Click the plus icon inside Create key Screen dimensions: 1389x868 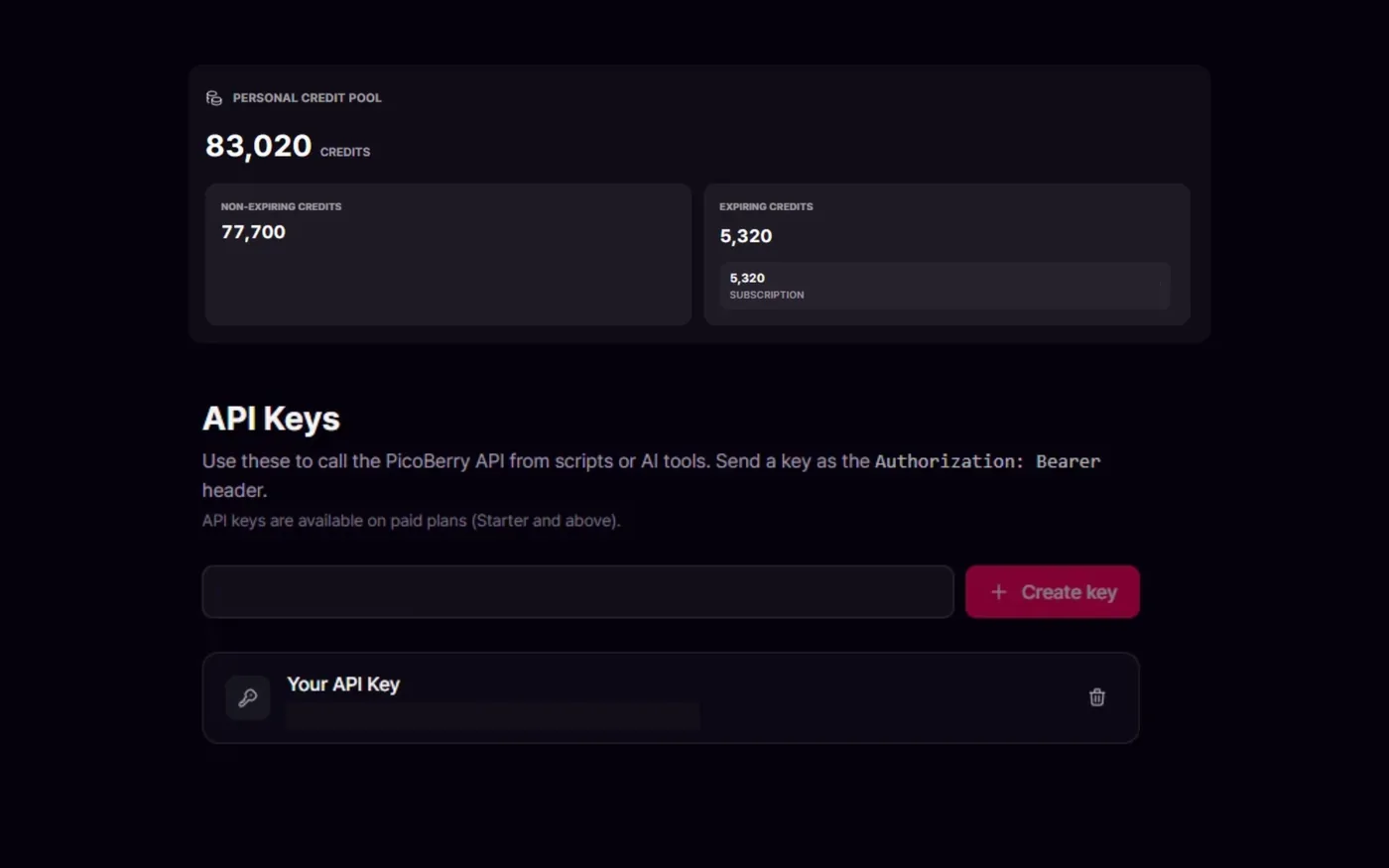coord(999,592)
